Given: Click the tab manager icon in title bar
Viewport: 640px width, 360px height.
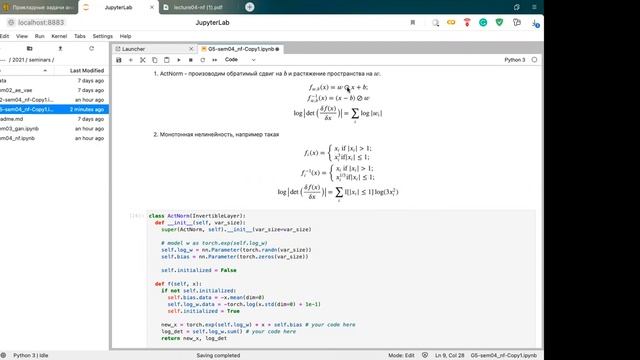Looking at the screenshot, I should (517, 7).
